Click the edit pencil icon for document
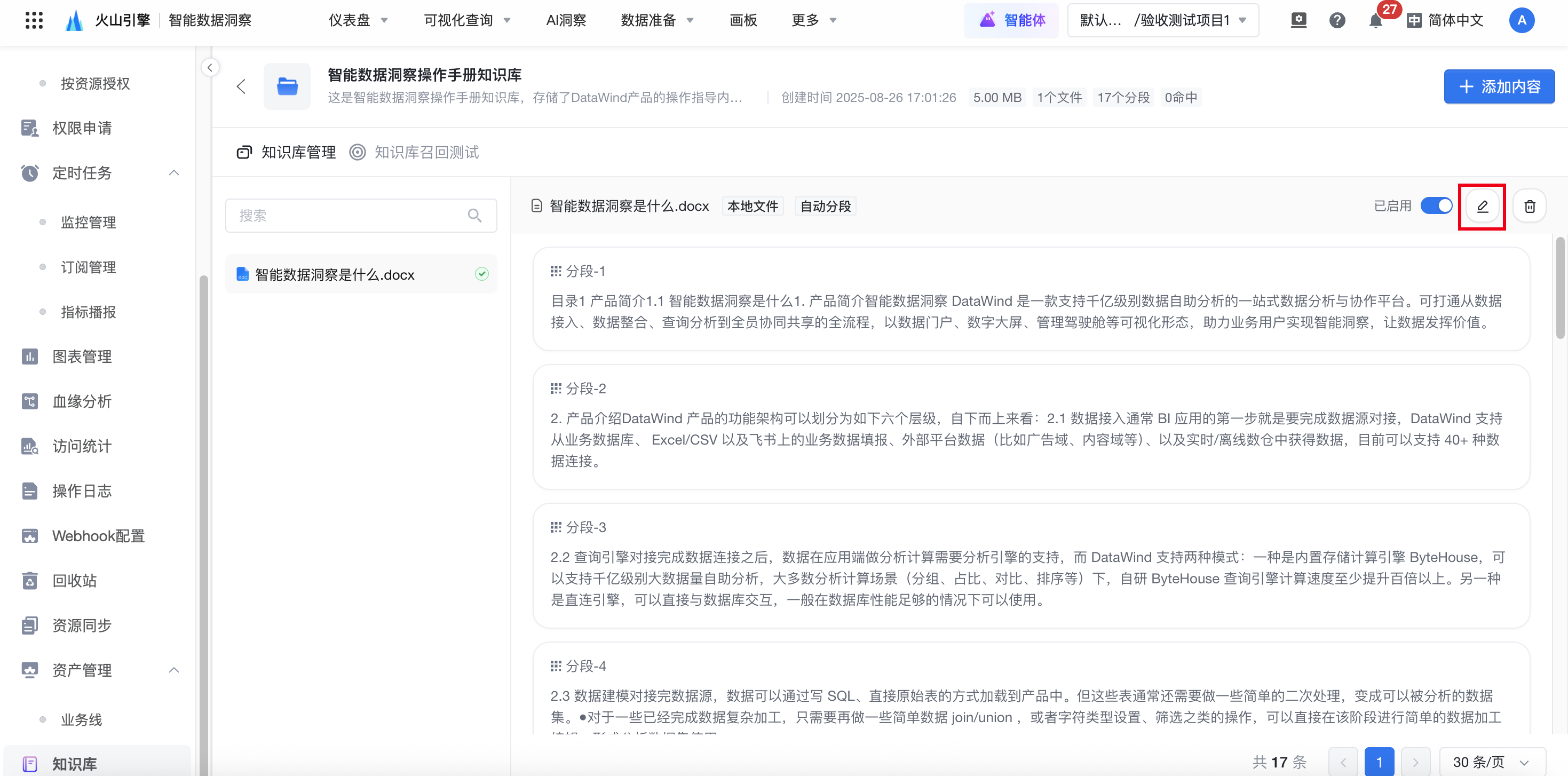1568x776 pixels. tap(1482, 207)
